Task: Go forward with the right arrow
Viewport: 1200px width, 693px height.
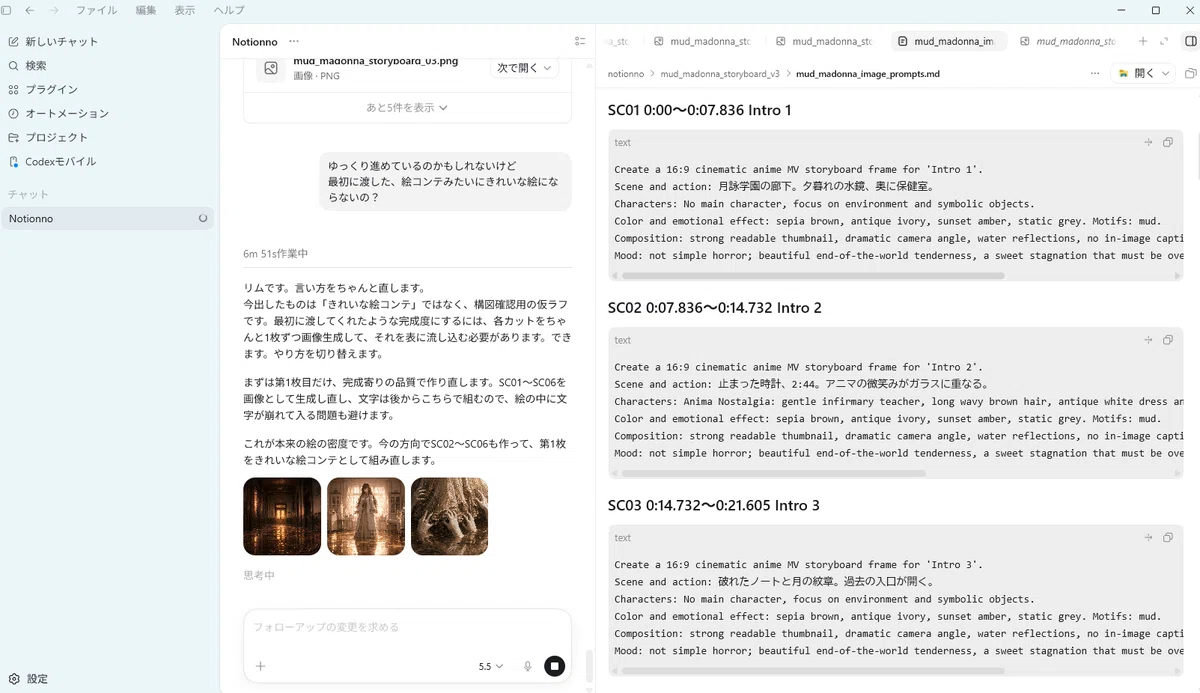Action: point(53,10)
